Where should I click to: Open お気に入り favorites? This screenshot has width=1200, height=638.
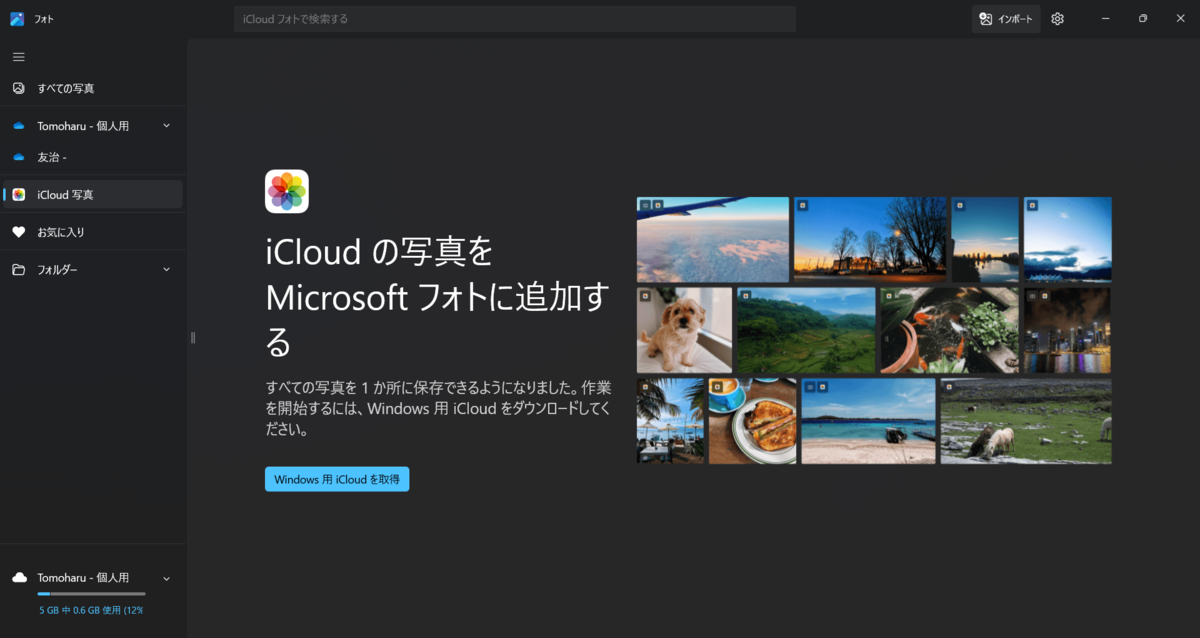93,232
